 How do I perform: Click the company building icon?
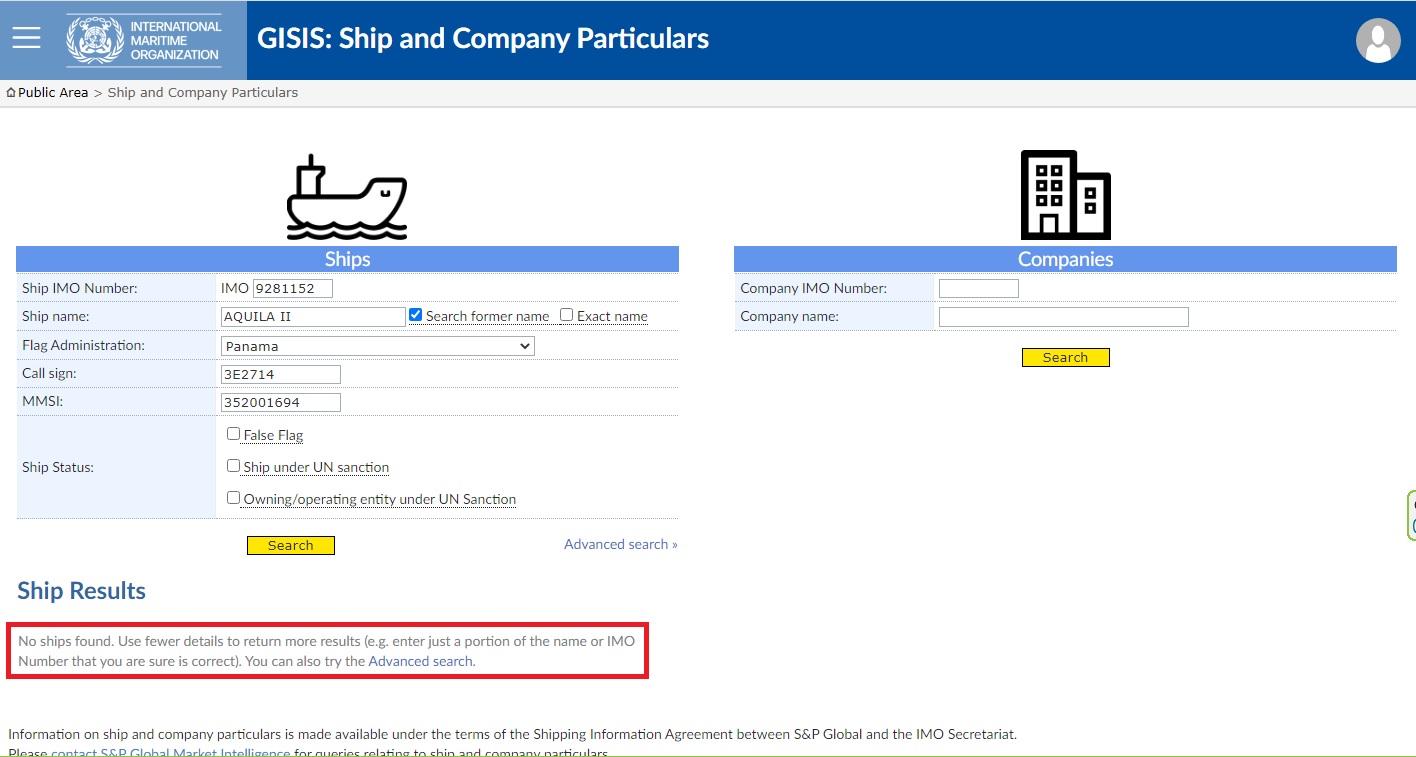(x=1065, y=195)
